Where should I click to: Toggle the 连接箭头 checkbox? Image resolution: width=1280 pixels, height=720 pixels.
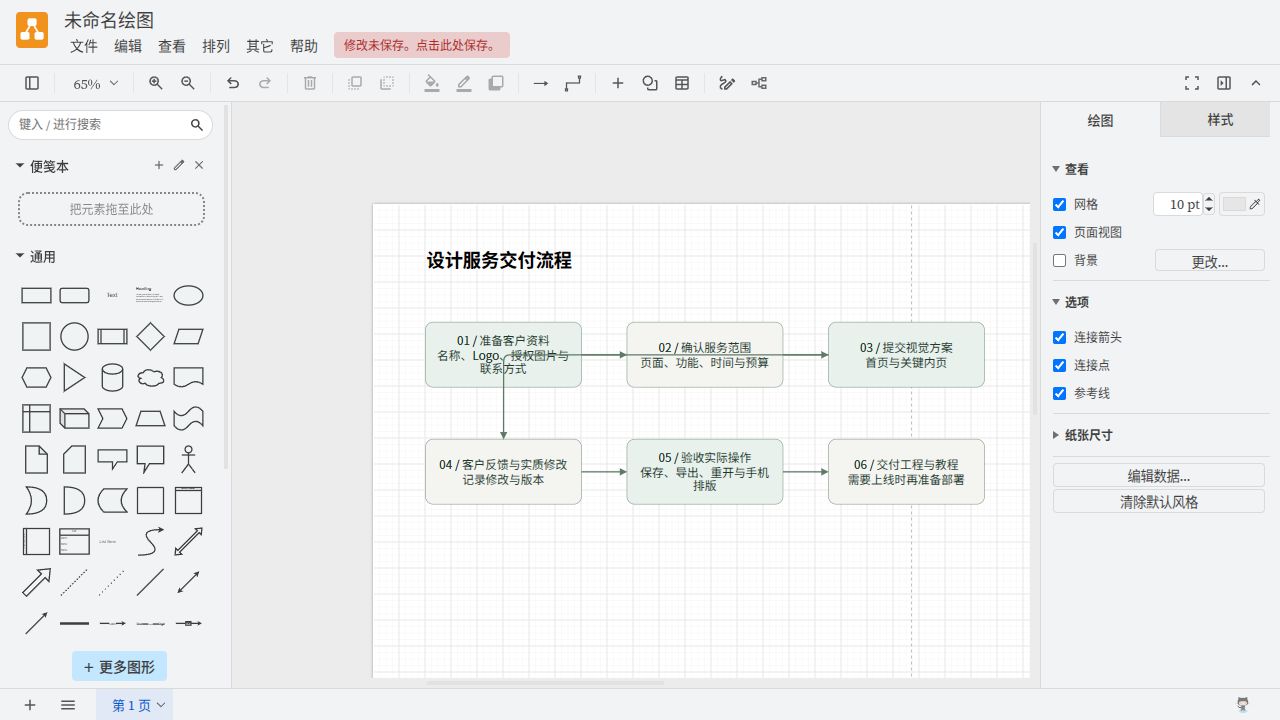tap(1060, 338)
